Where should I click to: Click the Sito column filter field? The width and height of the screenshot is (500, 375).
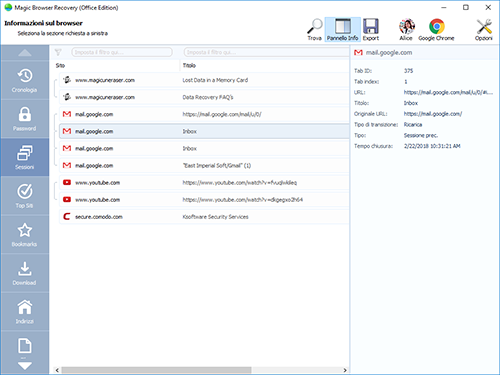click(122, 52)
